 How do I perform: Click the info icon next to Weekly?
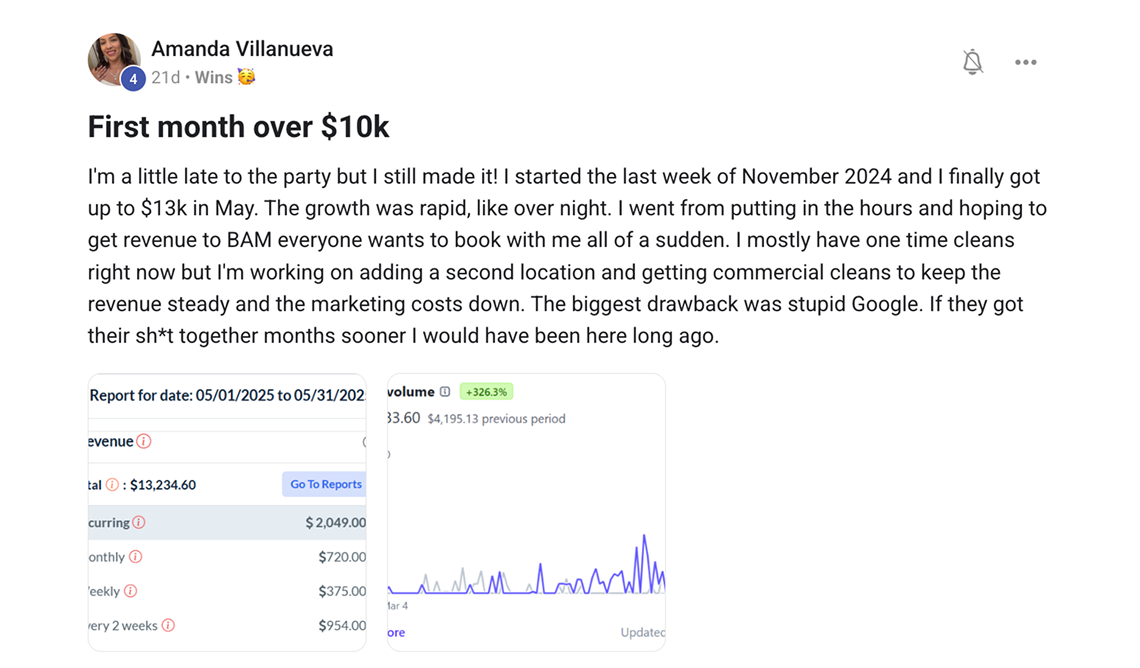tap(130, 591)
